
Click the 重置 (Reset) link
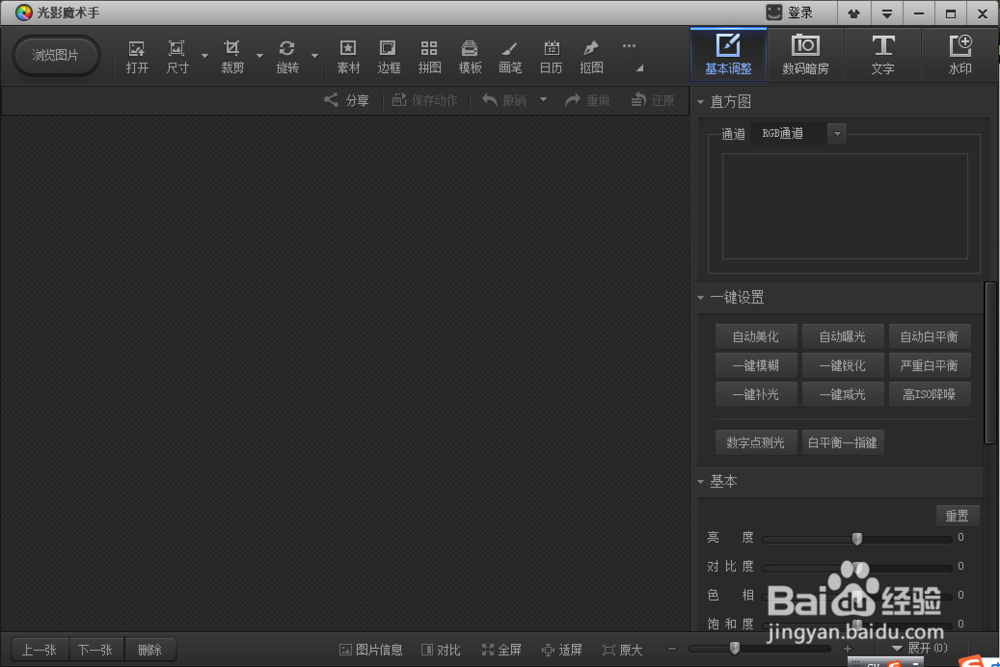tap(956, 515)
